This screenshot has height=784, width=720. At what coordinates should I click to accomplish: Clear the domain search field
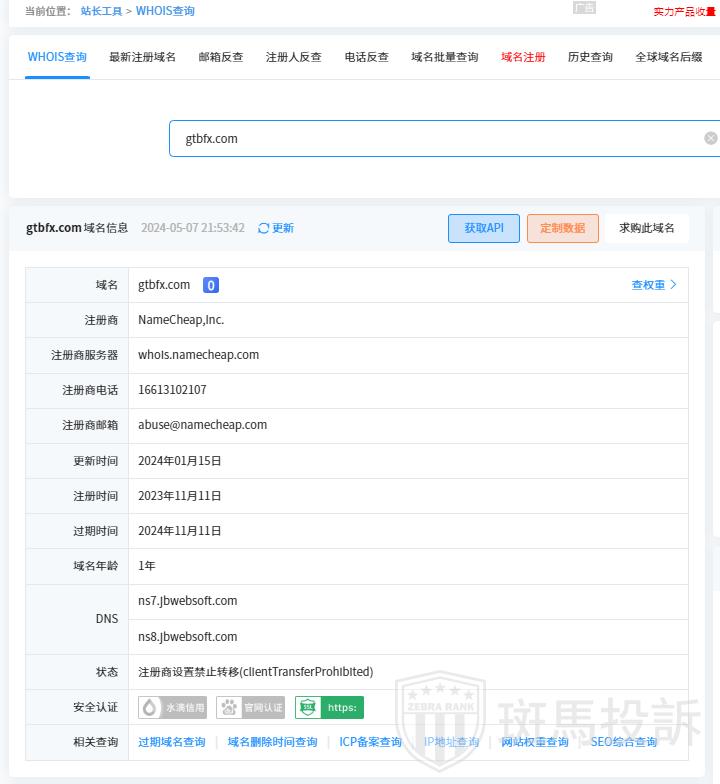[710, 138]
